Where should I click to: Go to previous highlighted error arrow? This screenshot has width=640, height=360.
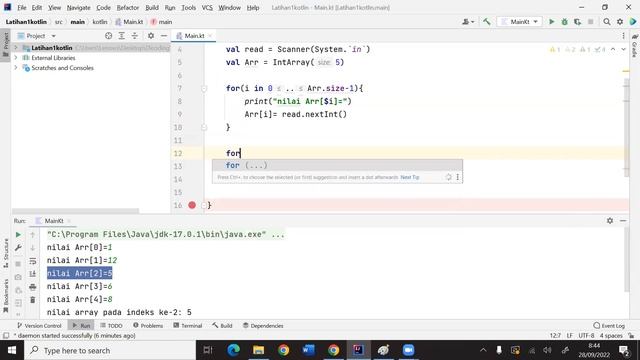click(613, 49)
